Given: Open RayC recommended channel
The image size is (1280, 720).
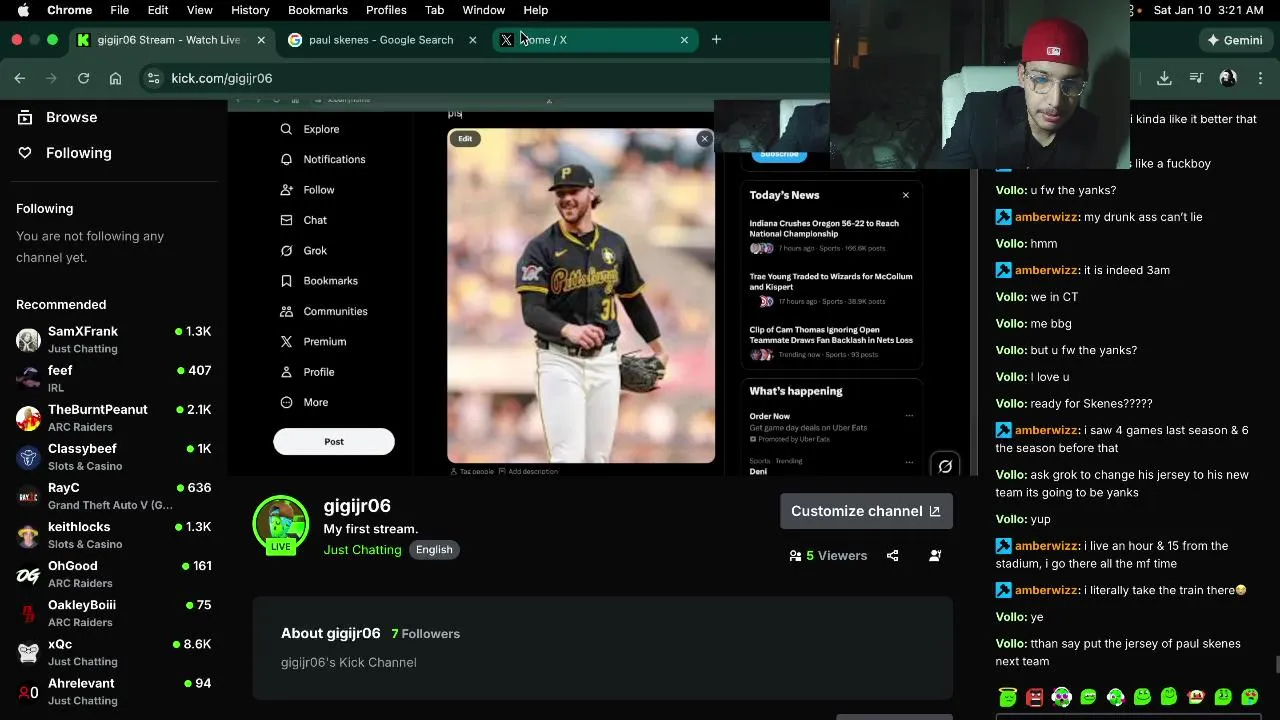Looking at the screenshot, I should pyautogui.click(x=114, y=496).
